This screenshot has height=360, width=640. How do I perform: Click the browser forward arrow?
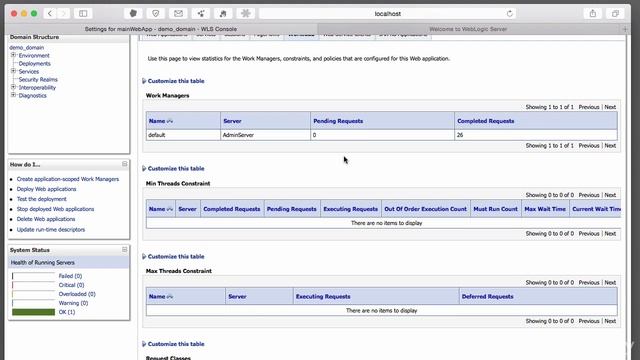63,13
